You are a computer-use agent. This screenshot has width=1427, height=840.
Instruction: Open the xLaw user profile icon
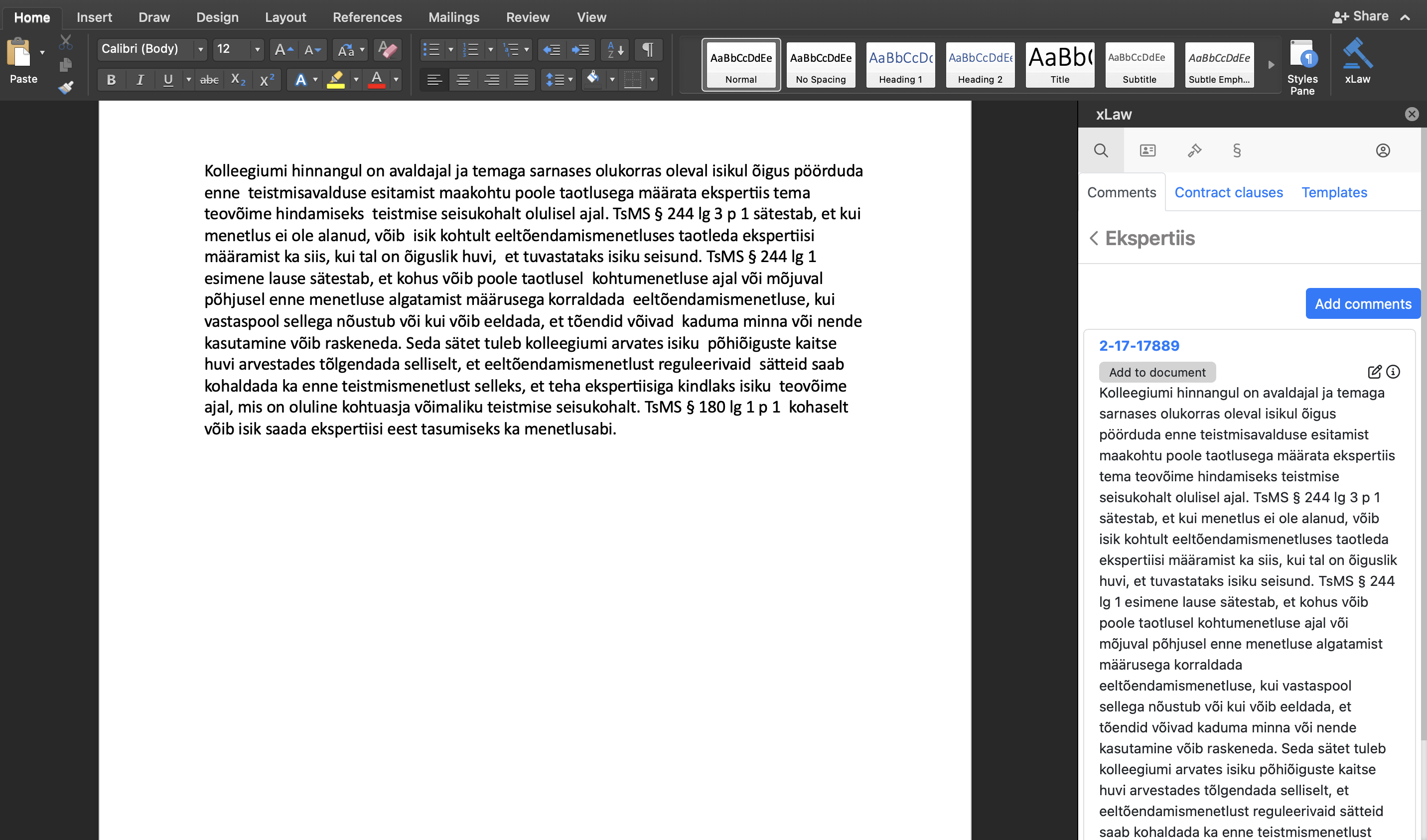coord(1383,150)
